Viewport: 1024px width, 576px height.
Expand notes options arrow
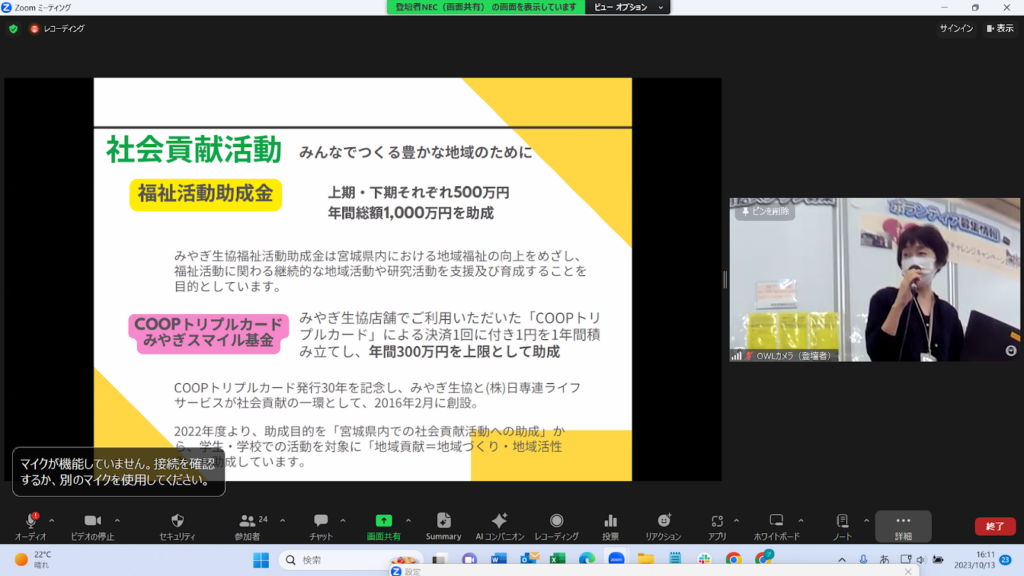click(867, 520)
